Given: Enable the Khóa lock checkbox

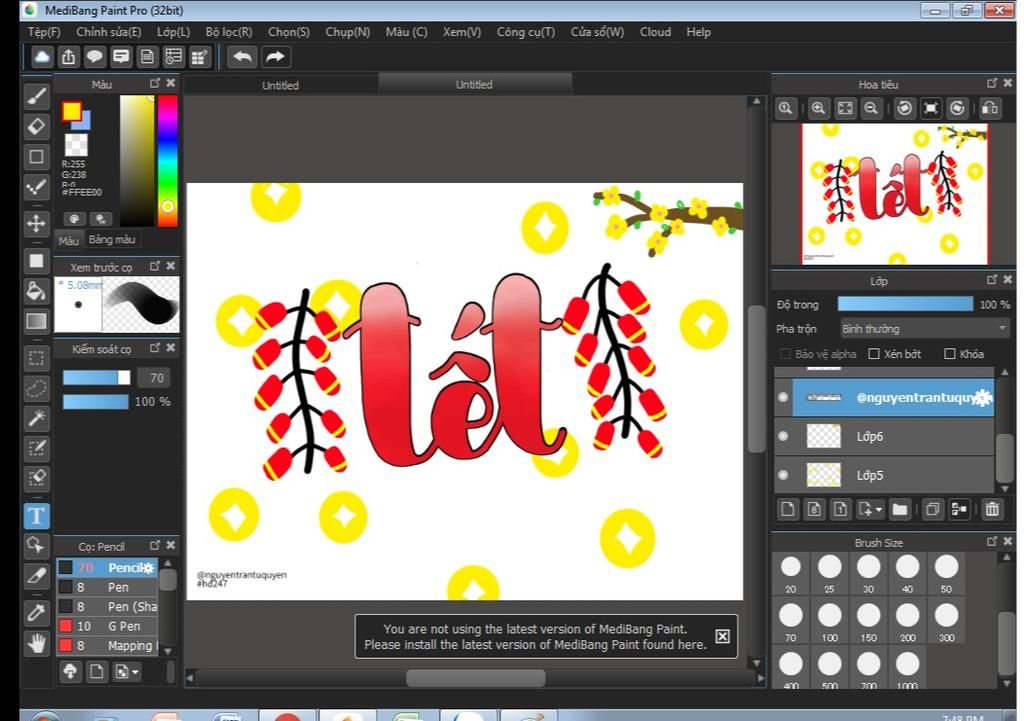Looking at the screenshot, I should (950, 354).
